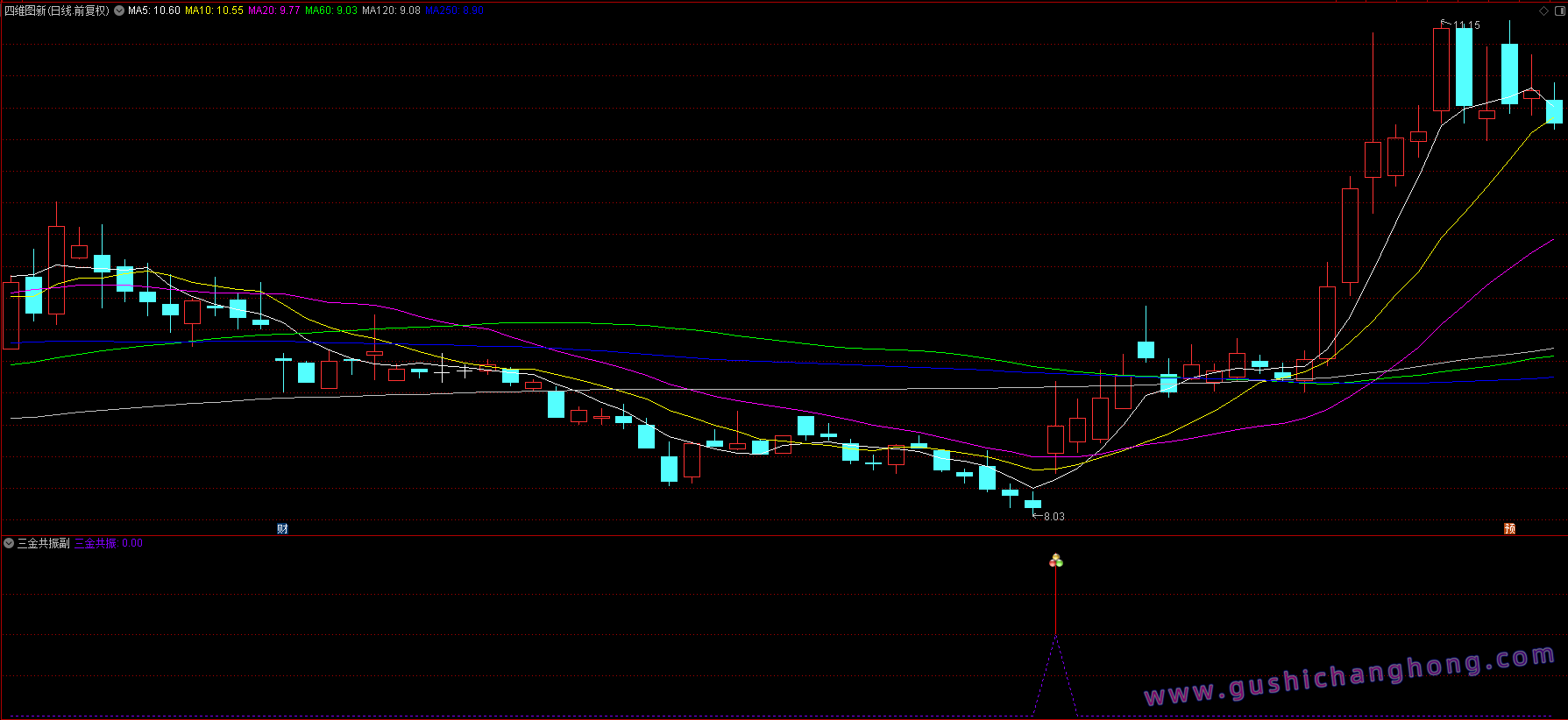Viewport: 1568px width, 720px height.
Task: Expand the 三金共振副 indicator dropdown arrow
Action: point(9,543)
